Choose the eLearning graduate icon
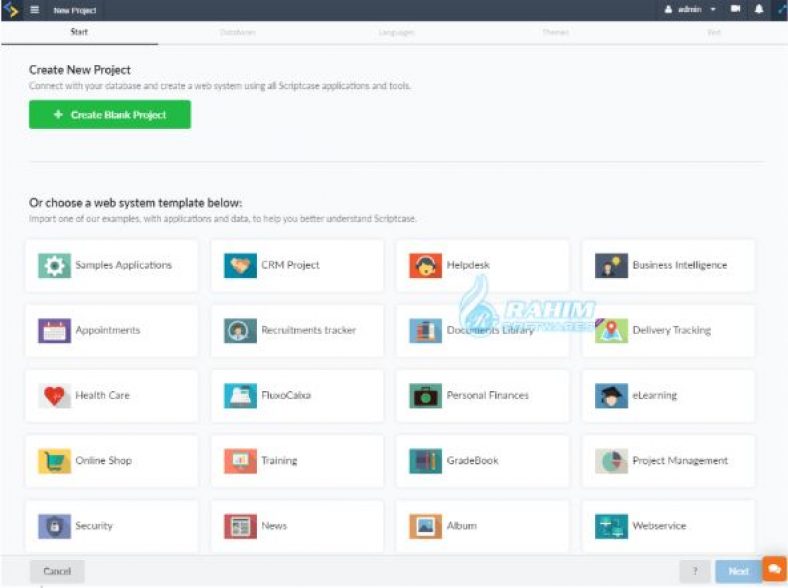Viewport: 788px width, 588px height. 611,396
